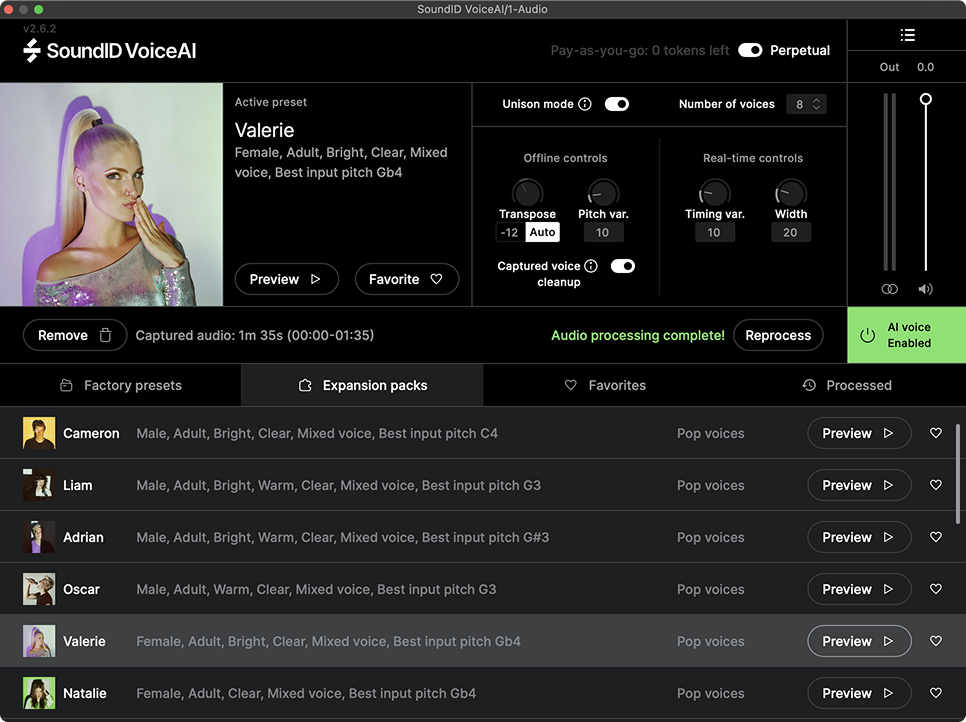Click 'Audio processing complete!' status text
Image resolution: width=966 pixels, height=722 pixels.
(638, 335)
